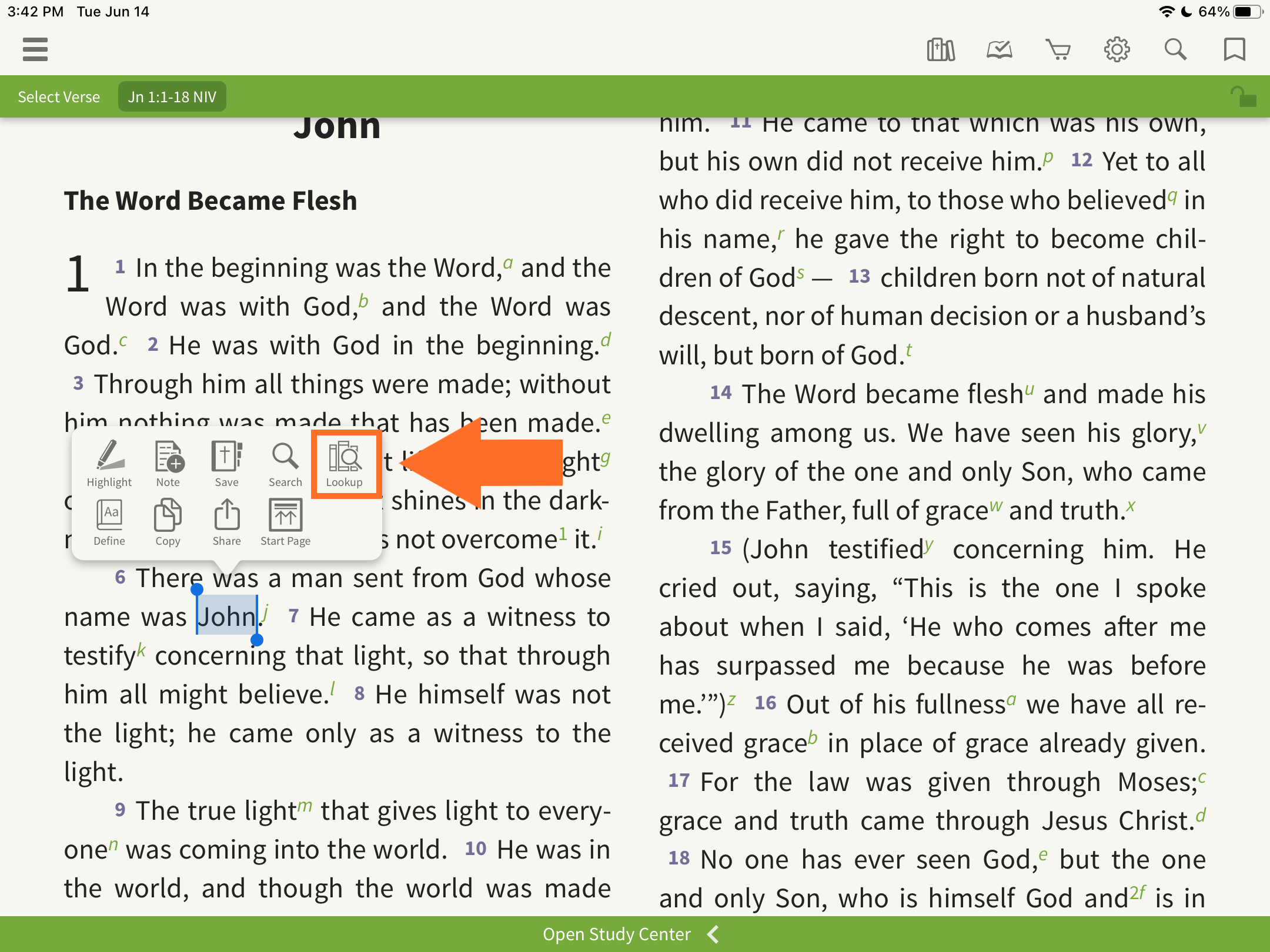
Task: Tap the clock showing 3:42 PM
Action: pos(35,12)
